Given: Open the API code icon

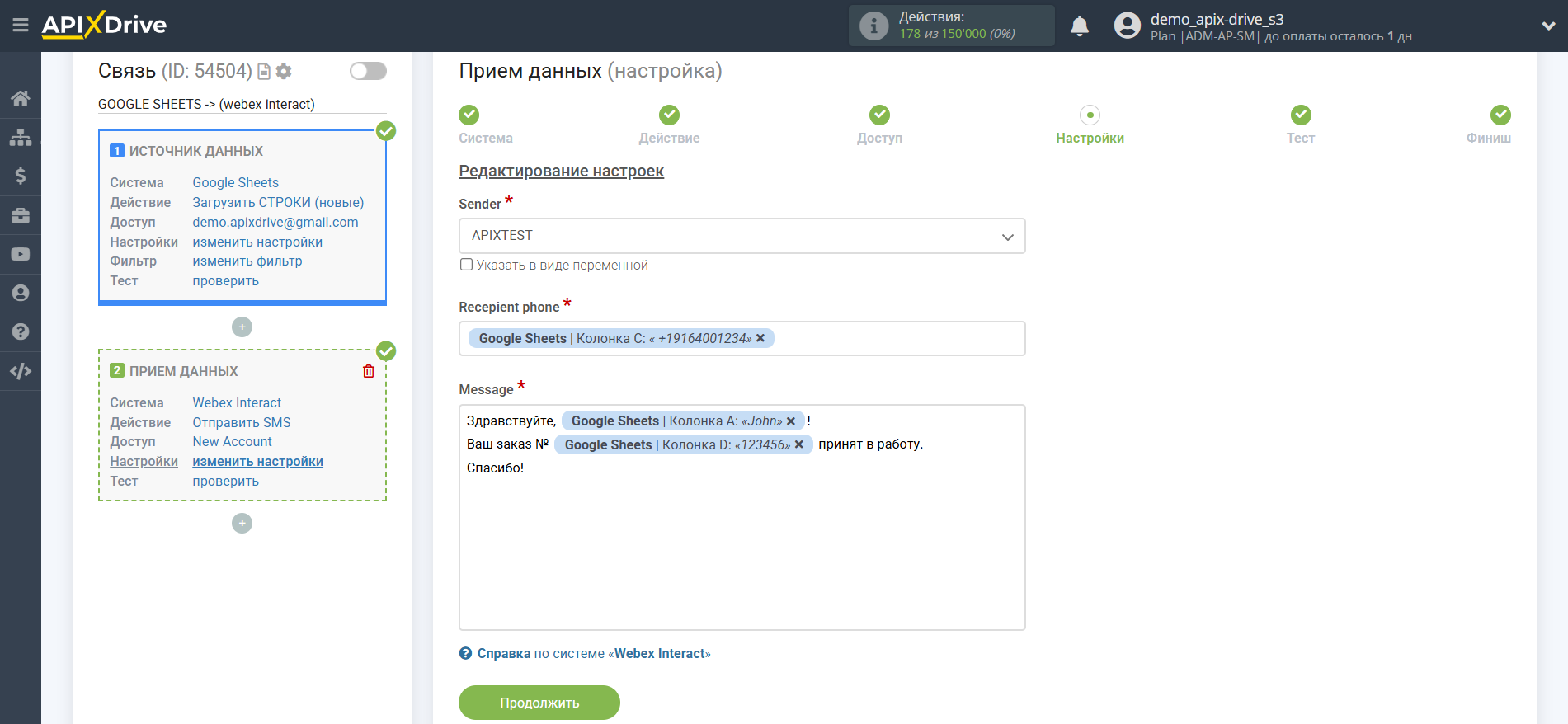Looking at the screenshot, I should [21, 371].
